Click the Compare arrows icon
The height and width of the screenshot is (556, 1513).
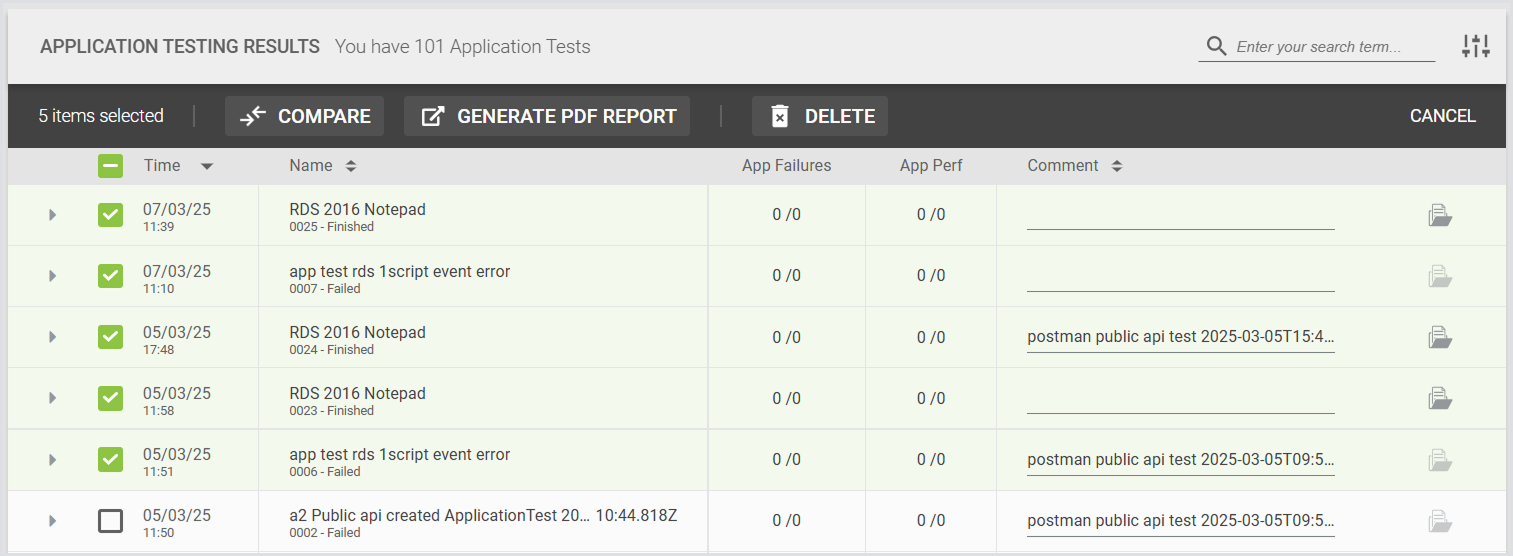[x=253, y=116]
